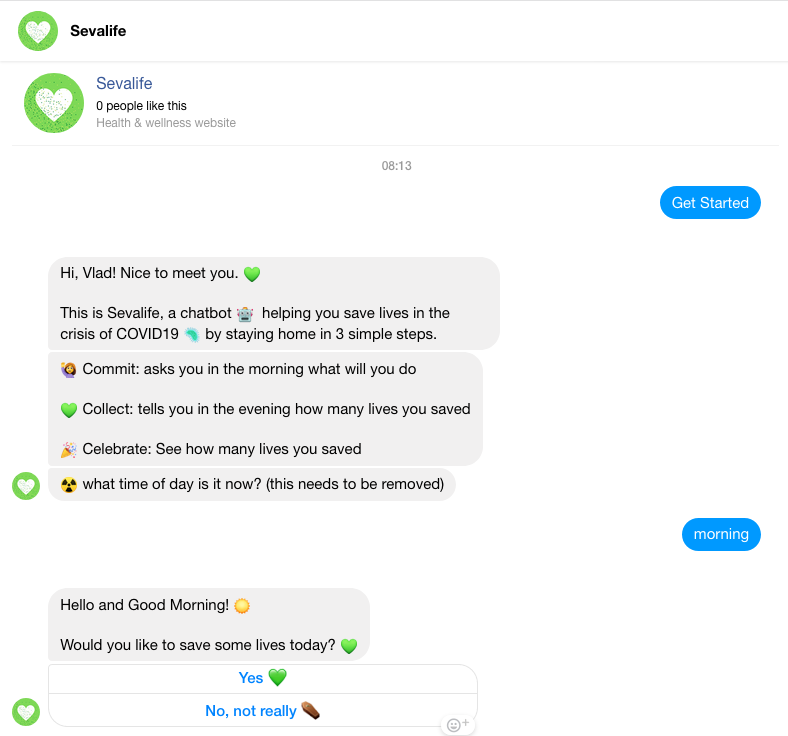Open the emoji reaction smiley icon

click(457, 724)
